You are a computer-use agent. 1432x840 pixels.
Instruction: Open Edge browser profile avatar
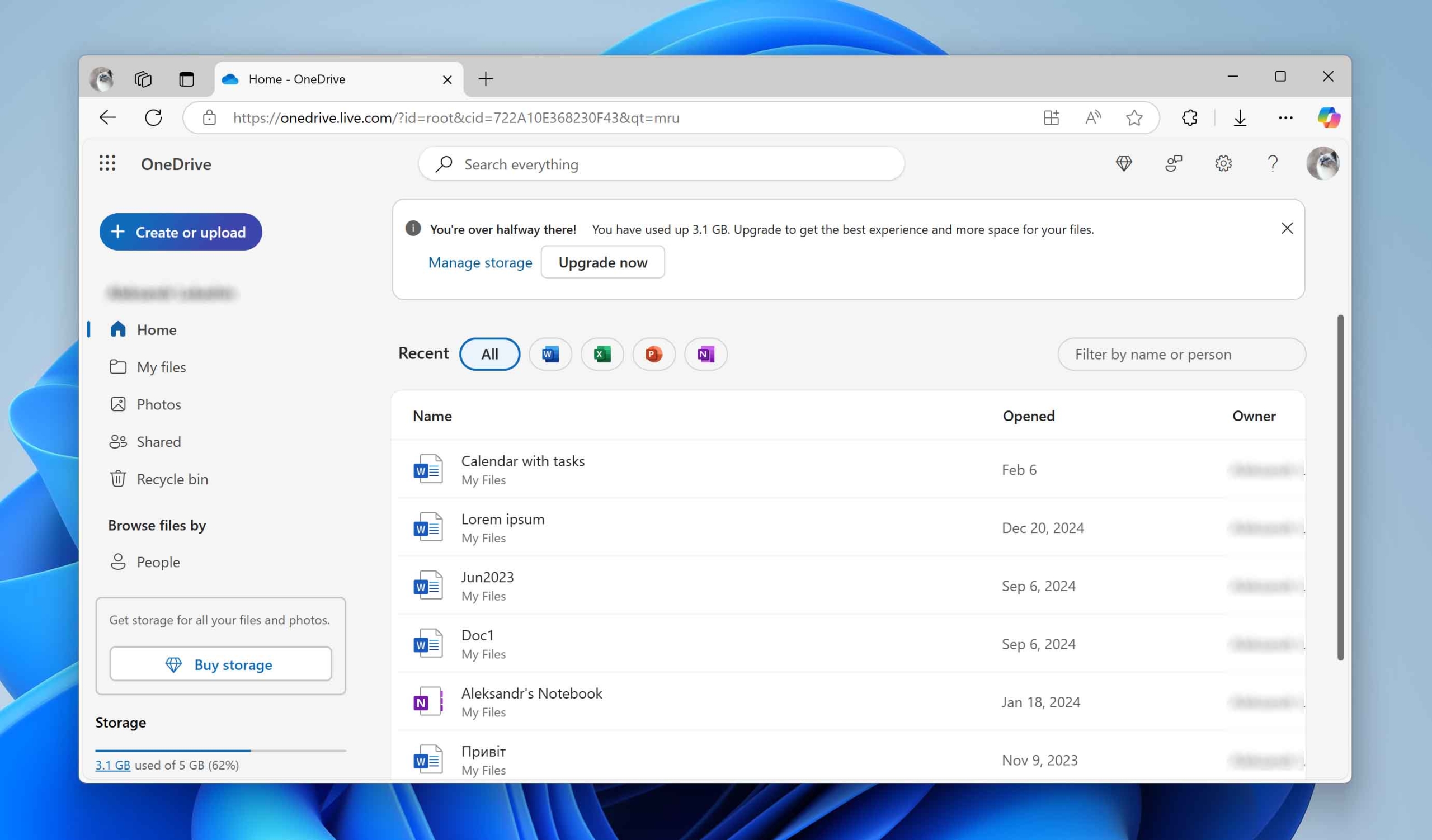(102, 79)
